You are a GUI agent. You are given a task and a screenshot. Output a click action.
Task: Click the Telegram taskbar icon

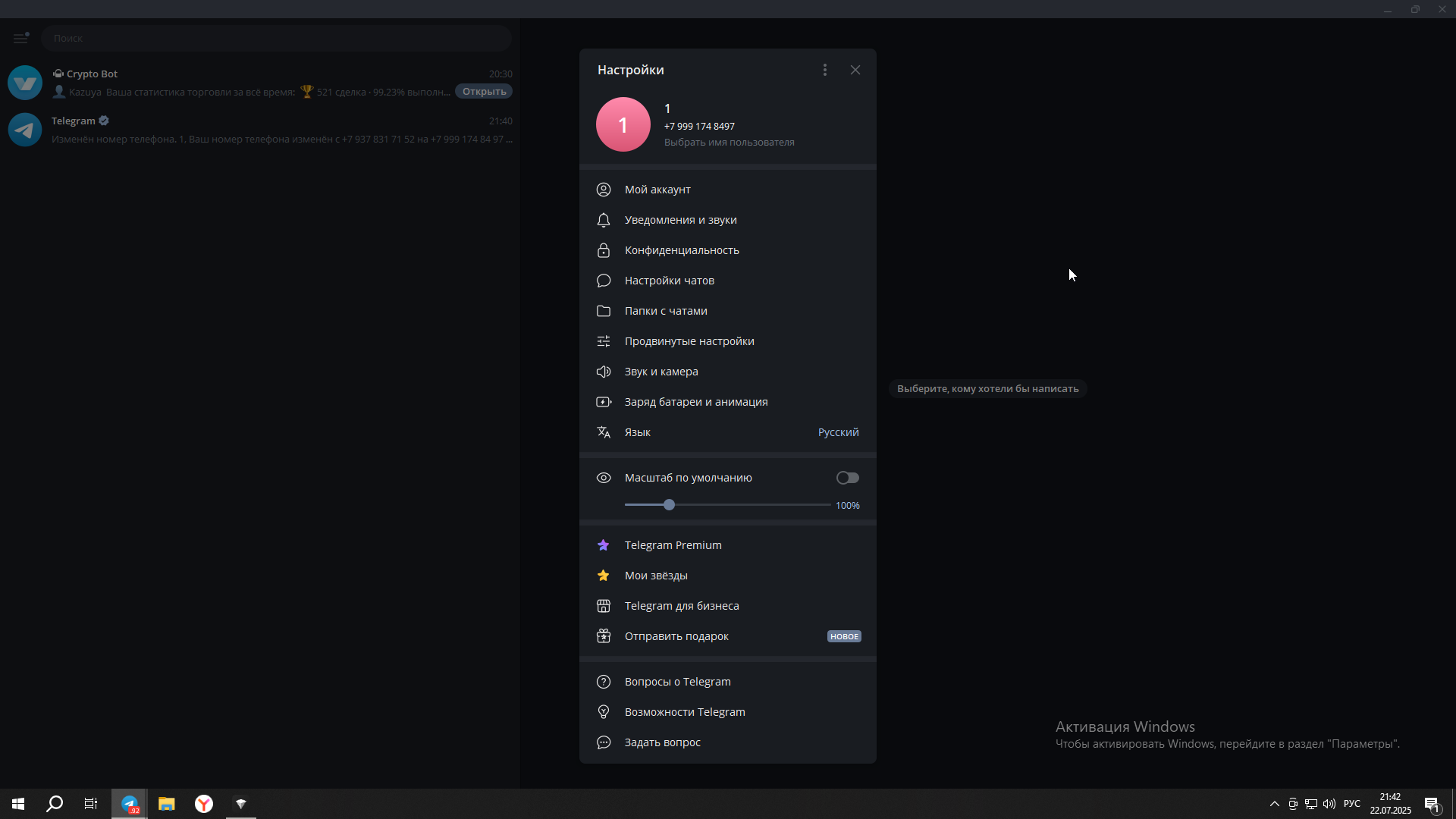tap(130, 804)
